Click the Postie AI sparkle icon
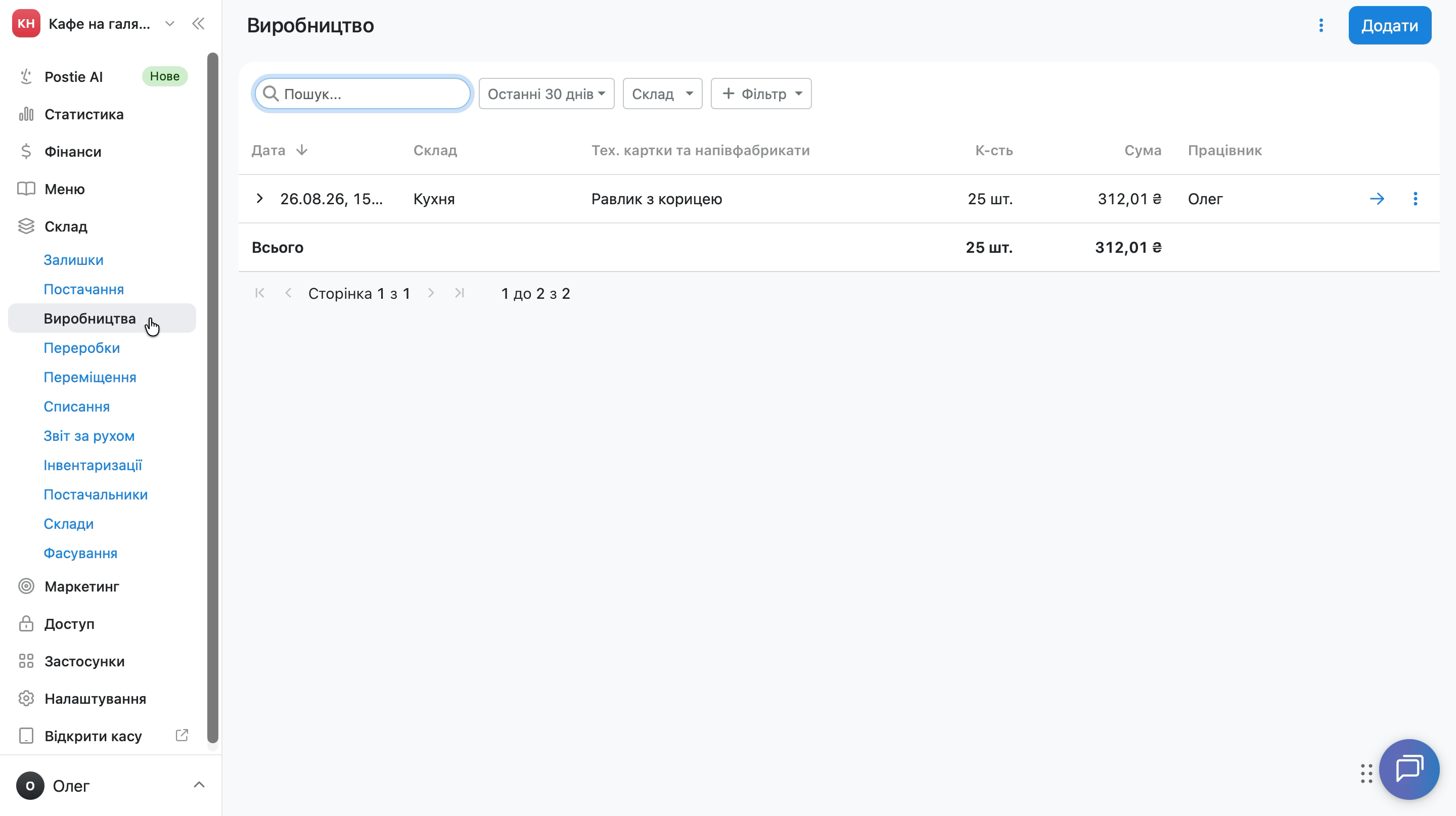Screen dimensions: 1456x816 click(26, 77)
